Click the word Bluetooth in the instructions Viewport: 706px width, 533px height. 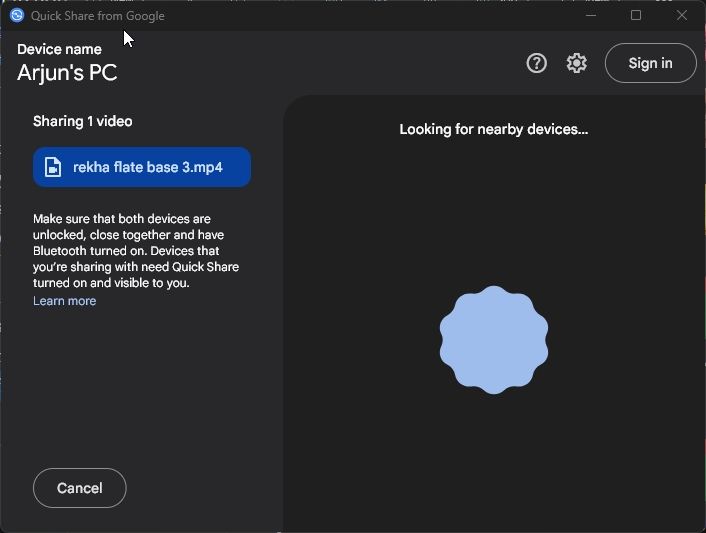click(59, 251)
